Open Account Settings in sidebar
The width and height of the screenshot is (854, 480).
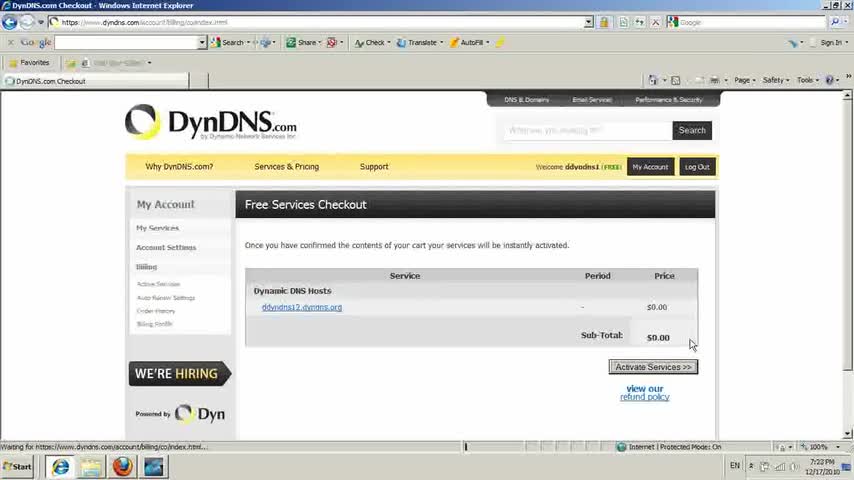(166, 247)
